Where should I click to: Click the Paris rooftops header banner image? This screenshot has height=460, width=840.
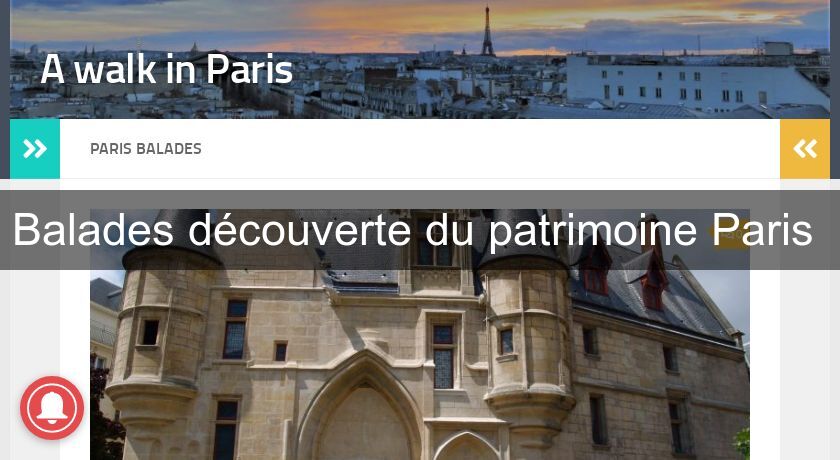coord(419,59)
